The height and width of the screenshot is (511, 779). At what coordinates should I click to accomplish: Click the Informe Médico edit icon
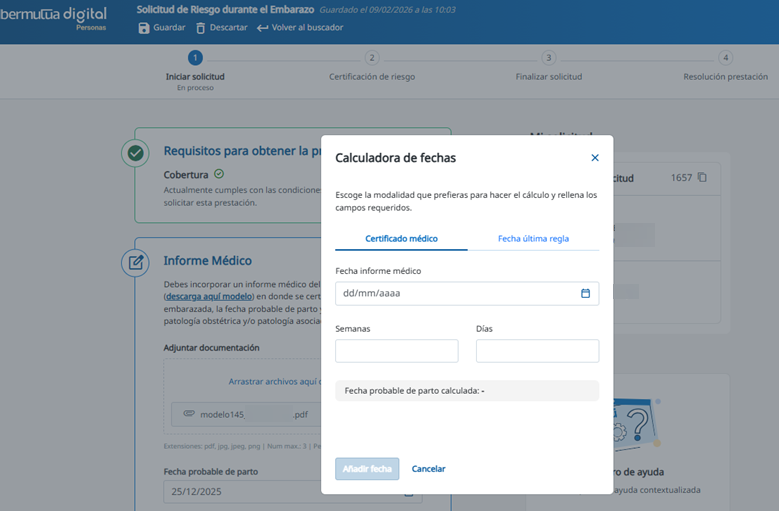[135, 263]
